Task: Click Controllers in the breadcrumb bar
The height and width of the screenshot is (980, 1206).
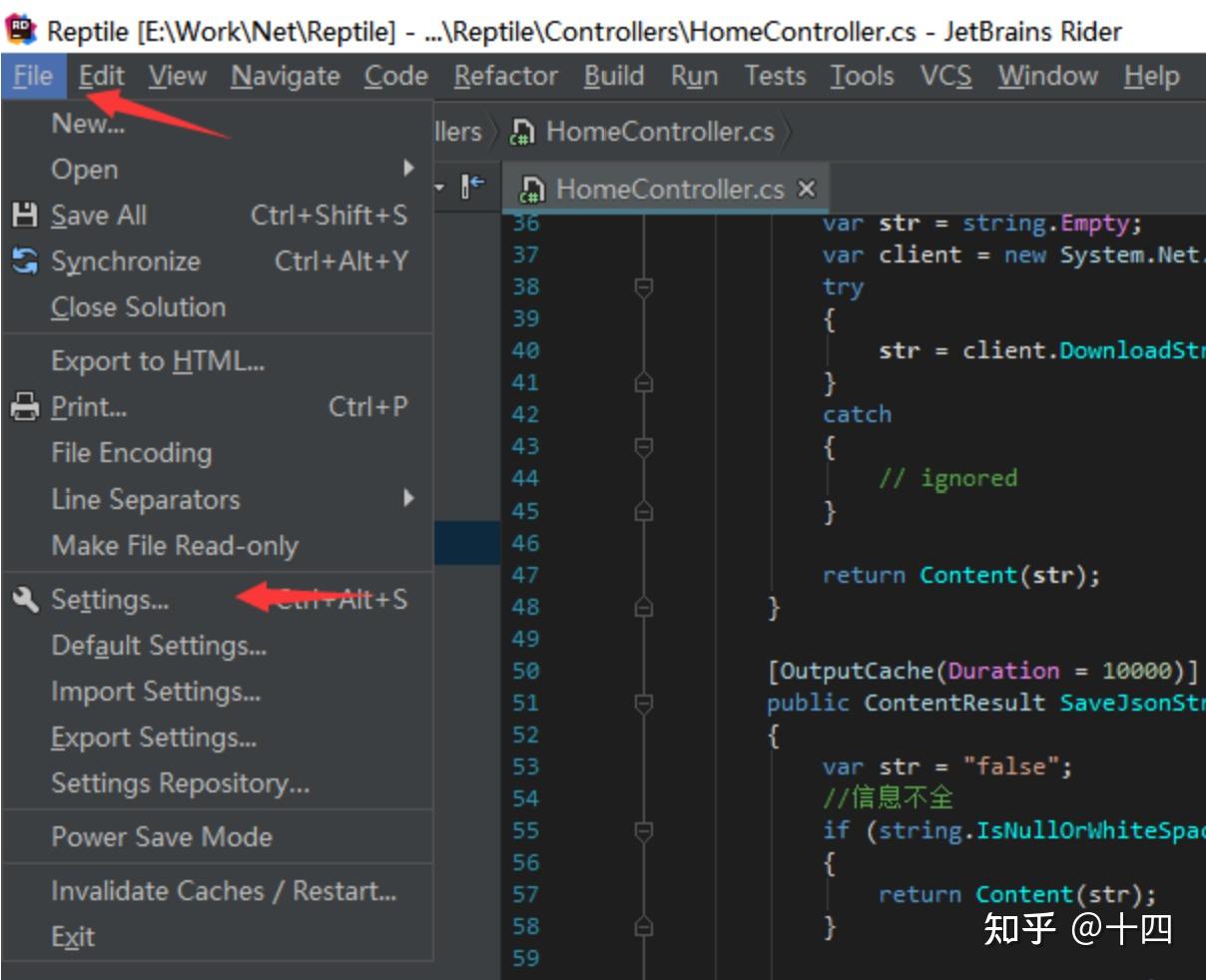Action: (460, 131)
